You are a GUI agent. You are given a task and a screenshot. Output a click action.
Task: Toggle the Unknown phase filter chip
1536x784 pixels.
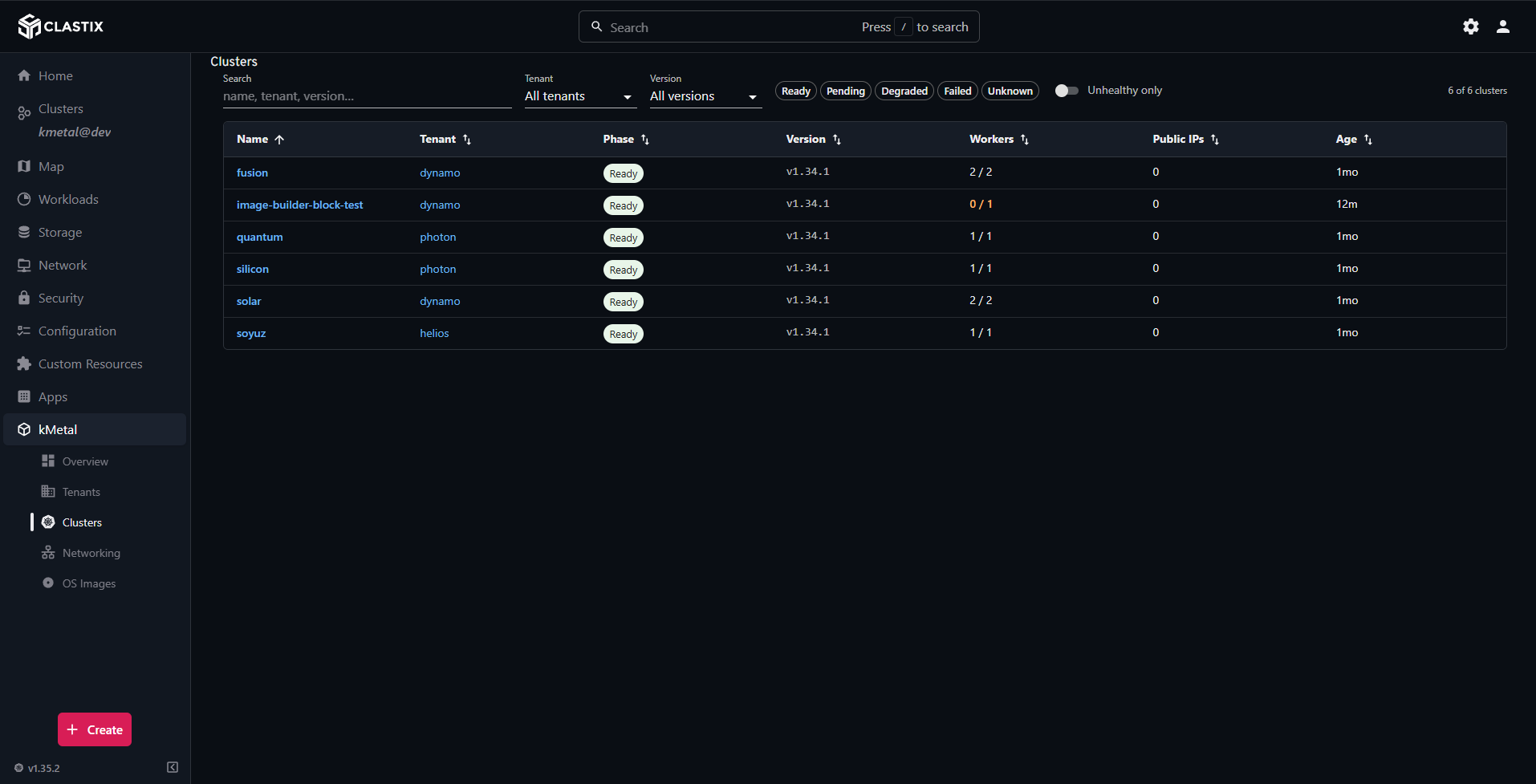(x=1010, y=91)
